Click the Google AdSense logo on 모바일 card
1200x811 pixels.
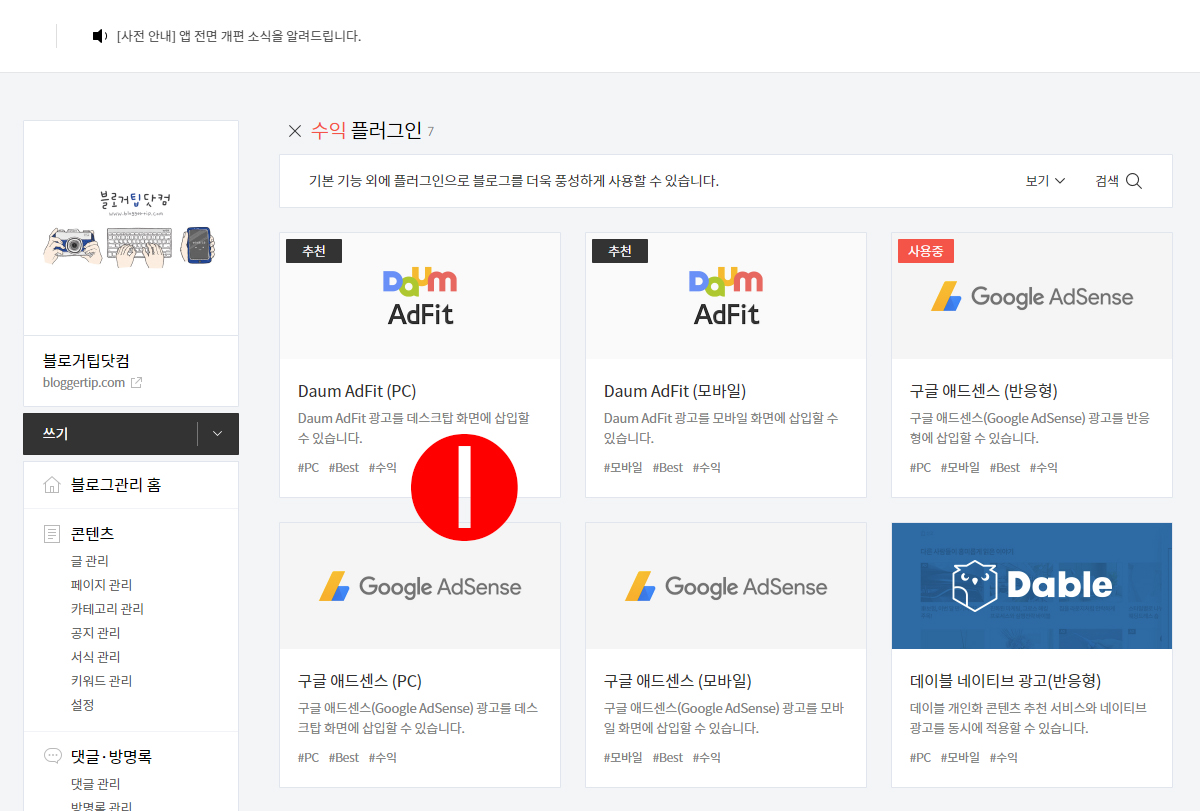726,587
